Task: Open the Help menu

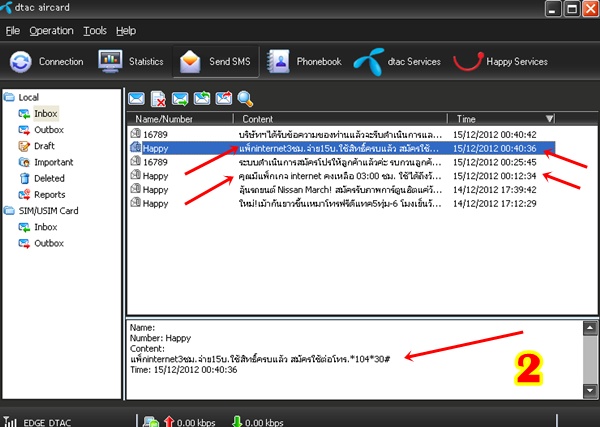Action: click(126, 31)
